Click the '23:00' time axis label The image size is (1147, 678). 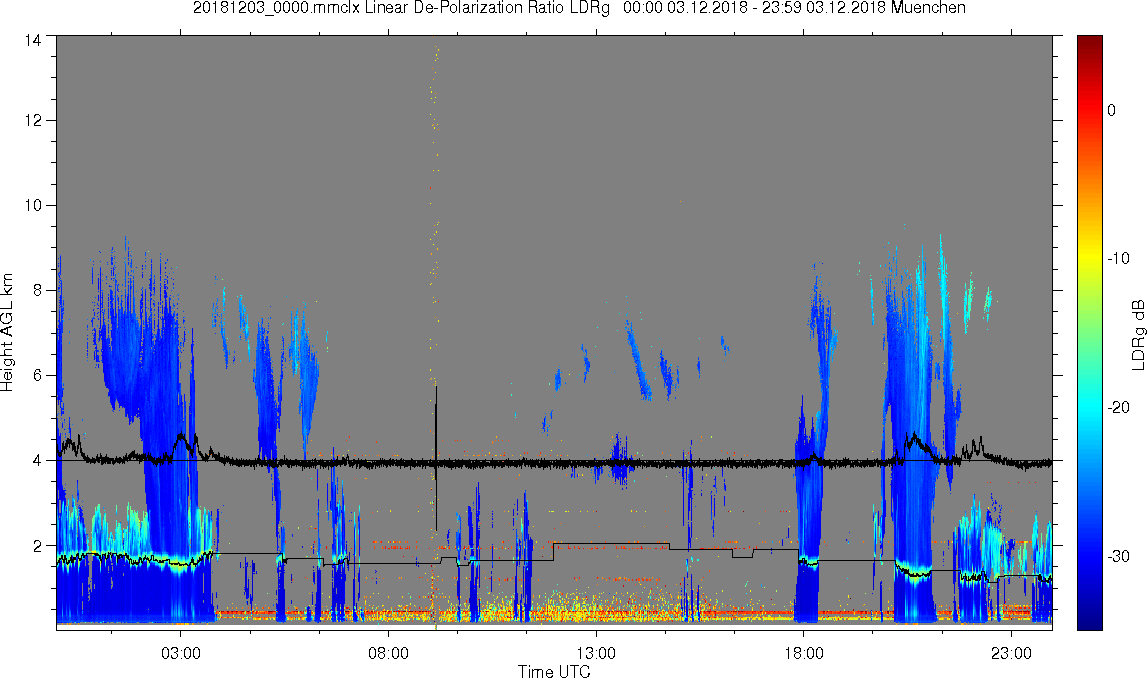click(x=1011, y=653)
